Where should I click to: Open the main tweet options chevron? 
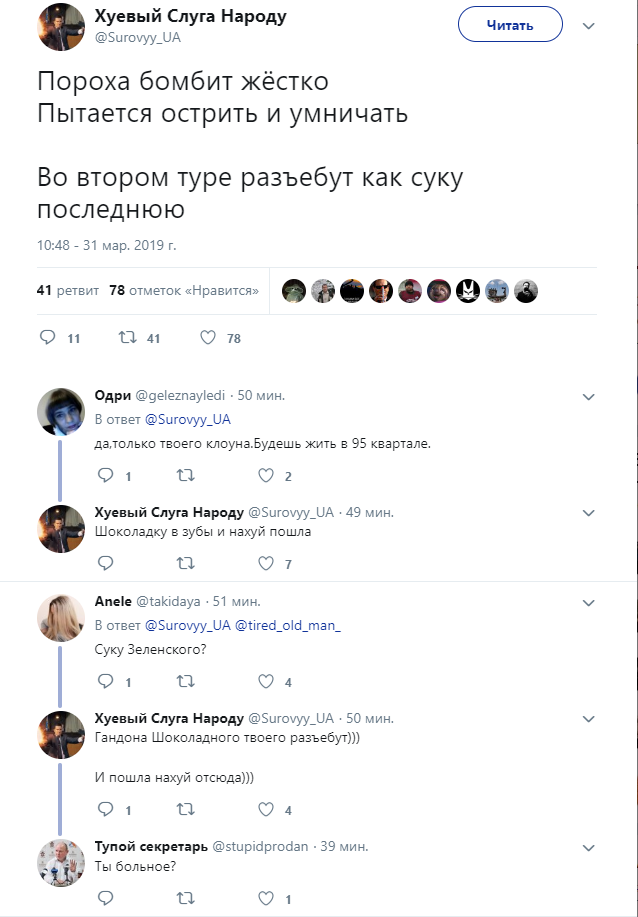(x=588, y=25)
